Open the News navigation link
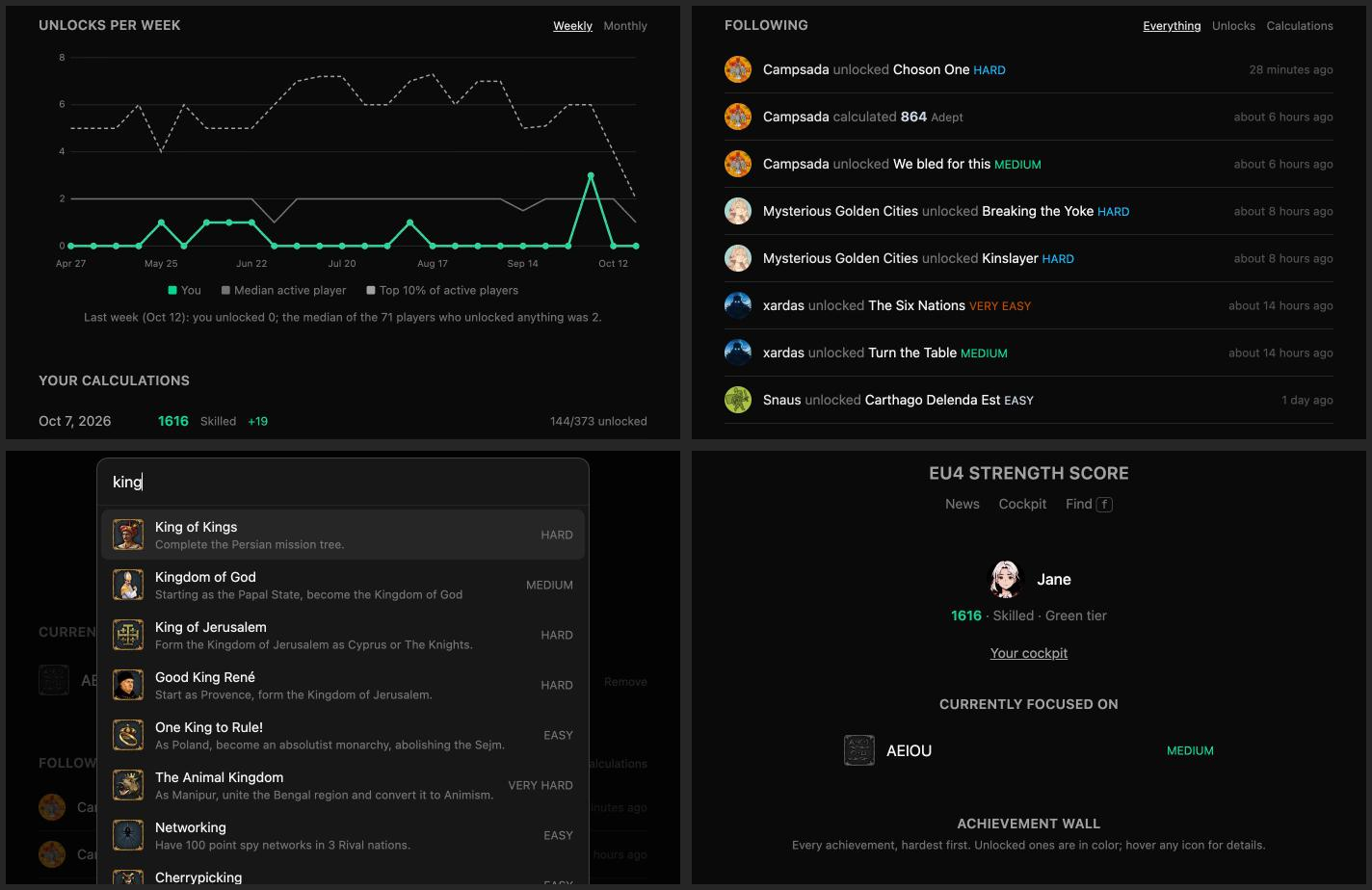This screenshot has height=890, width=1372. [x=963, y=504]
